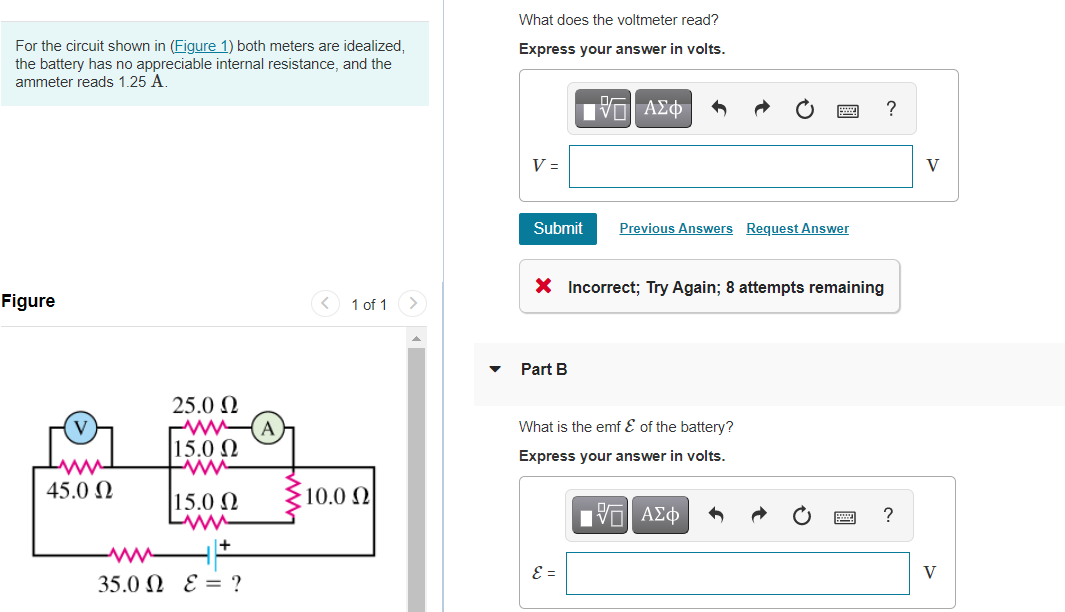Open the keyboard shortcuts icon in Part B
Screen dimensions: 1065x612
click(845, 516)
